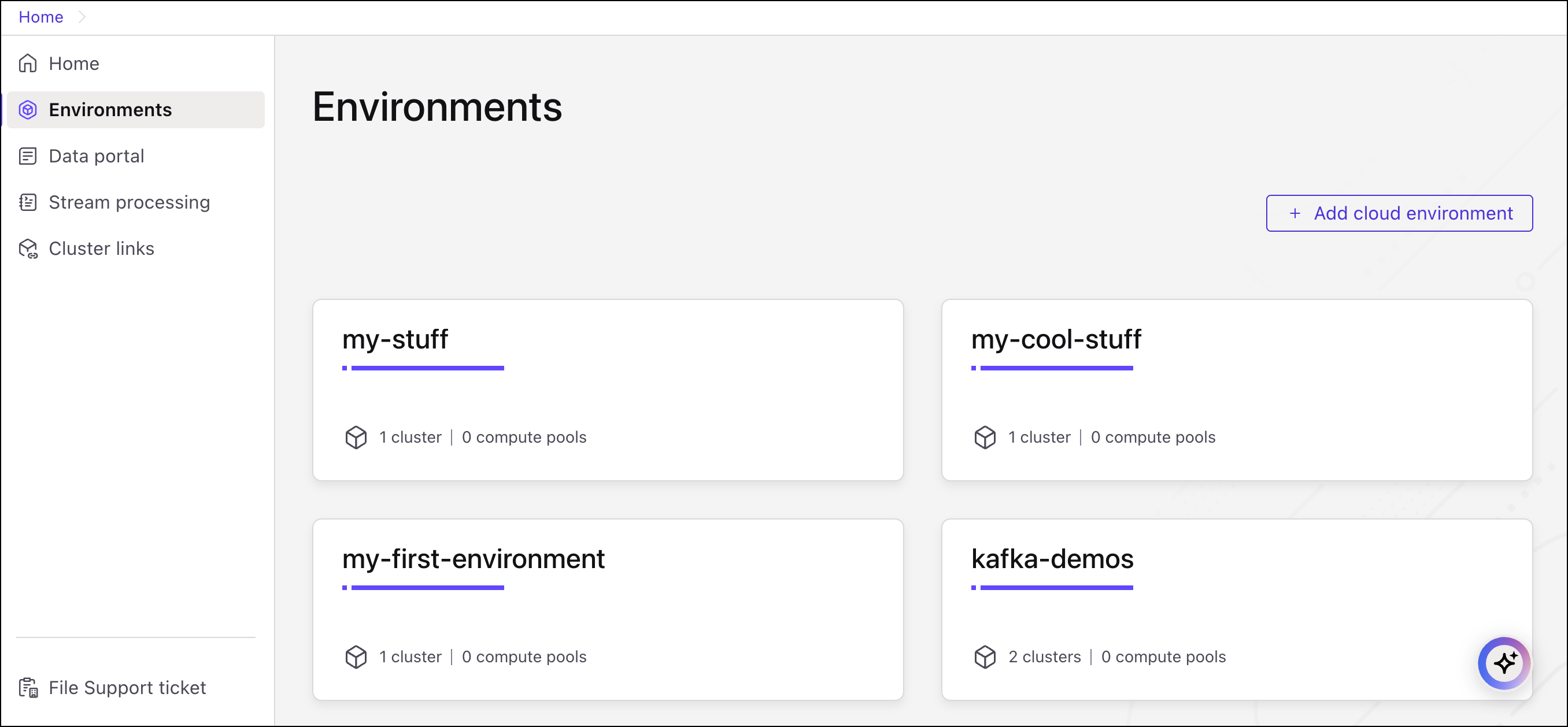Viewport: 1568px width, 727px height.
Task: Click the Home breadcrumb link
Action: tap(41, 17)
